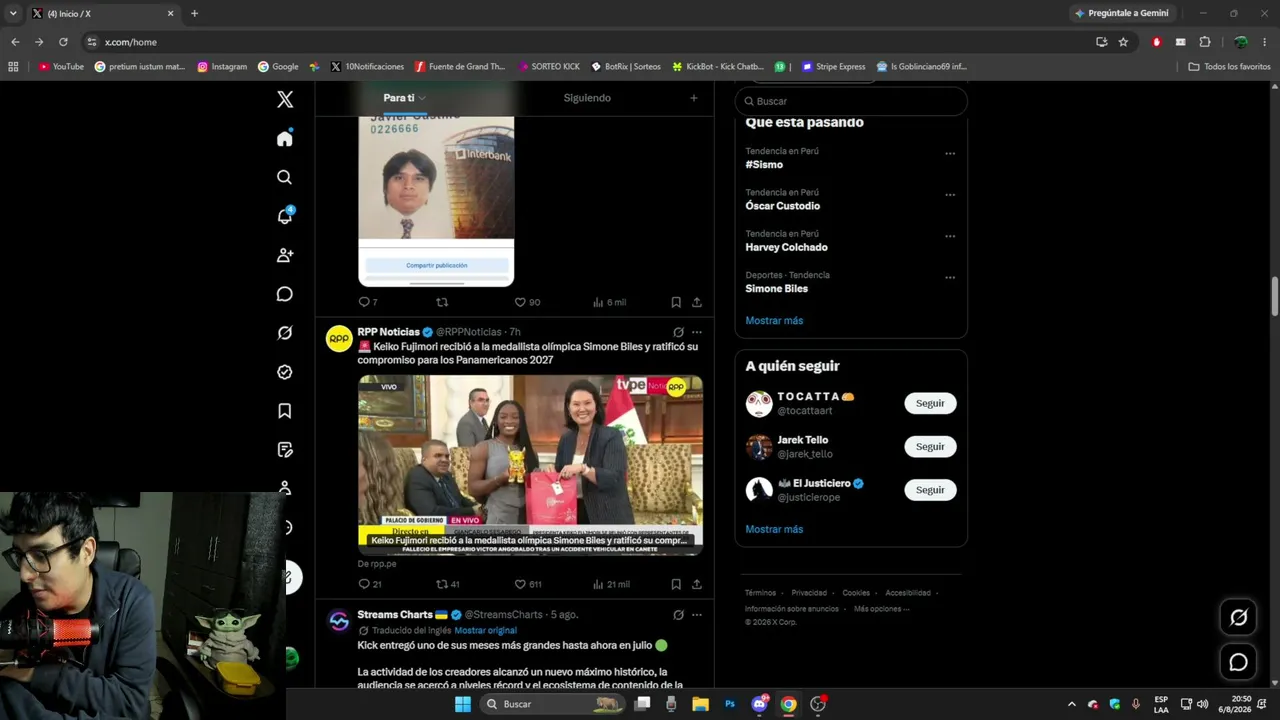Screen dimensions: 1280x720
Task: Open more options for Harvey Colchado trend
Action: click(x=950, y=237)
